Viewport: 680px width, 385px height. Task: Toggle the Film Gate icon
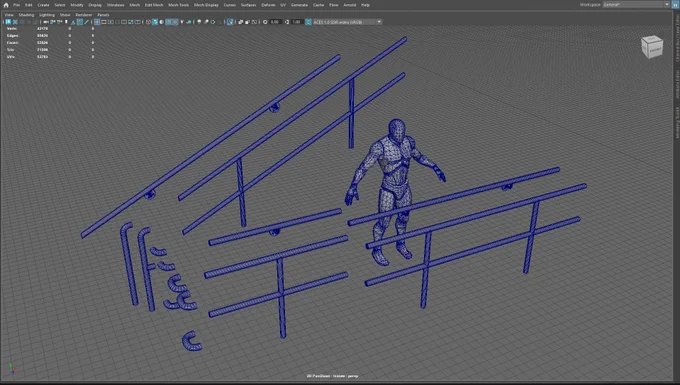pyautogui.click(x=104, y=22)
